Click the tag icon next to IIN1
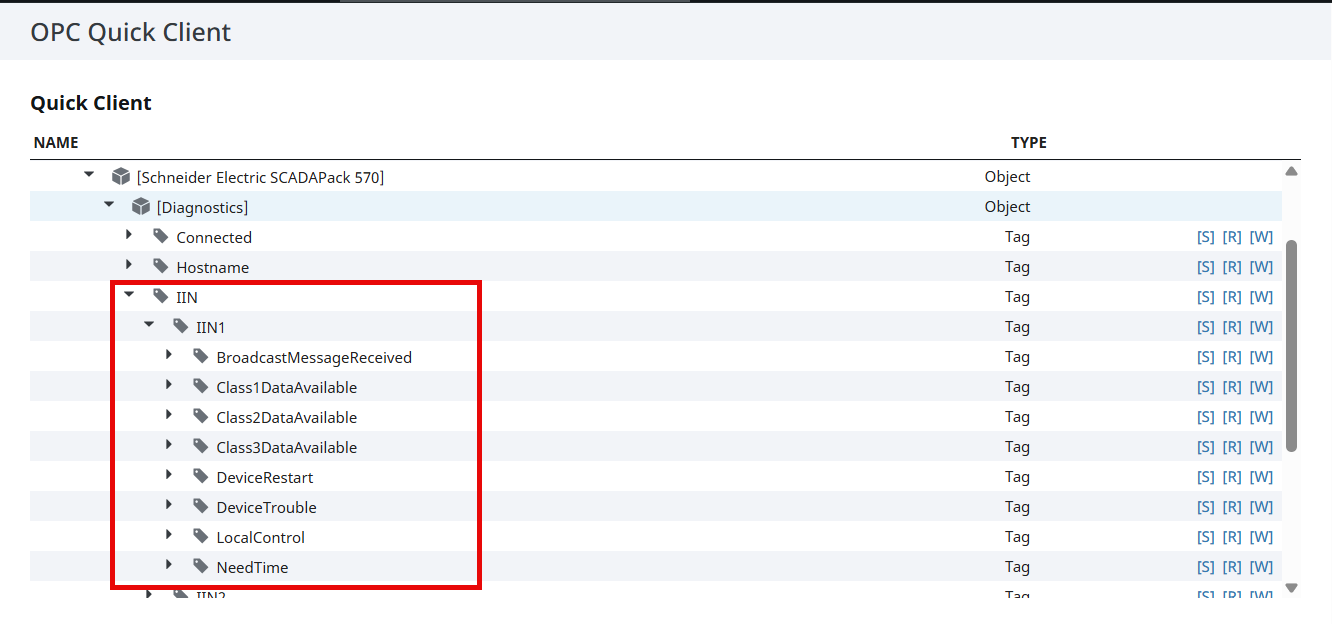Viewport: 1332px width, 624px height. click(181, 326)
